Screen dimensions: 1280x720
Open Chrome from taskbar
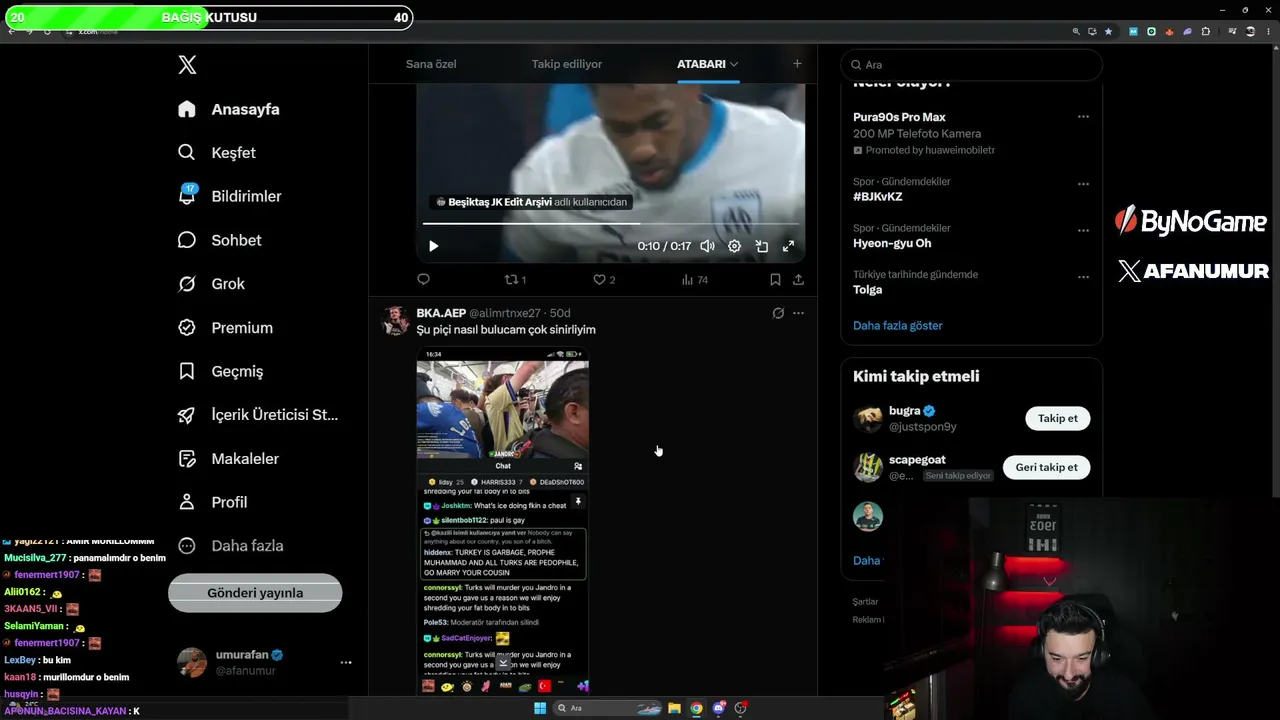696,708
